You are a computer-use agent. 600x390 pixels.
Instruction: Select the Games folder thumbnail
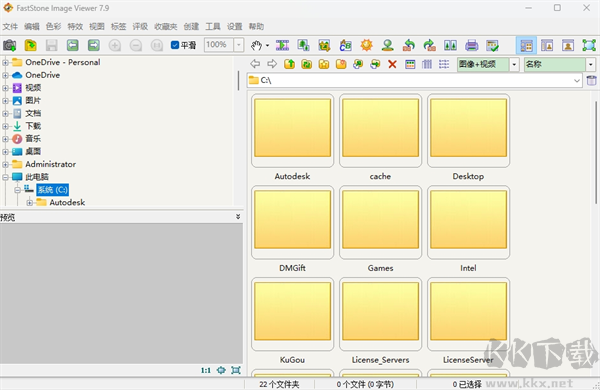click(x=380, y=222)
